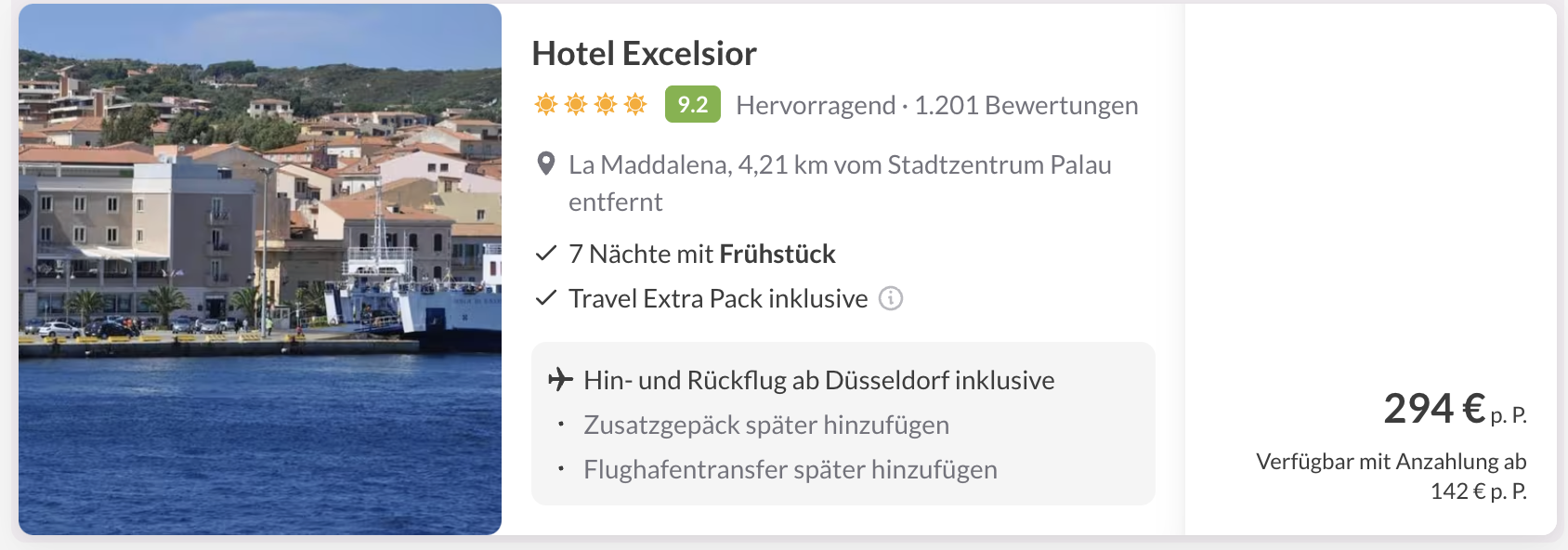Click the checkmark beside 7 Nächte

pos(546,253)
